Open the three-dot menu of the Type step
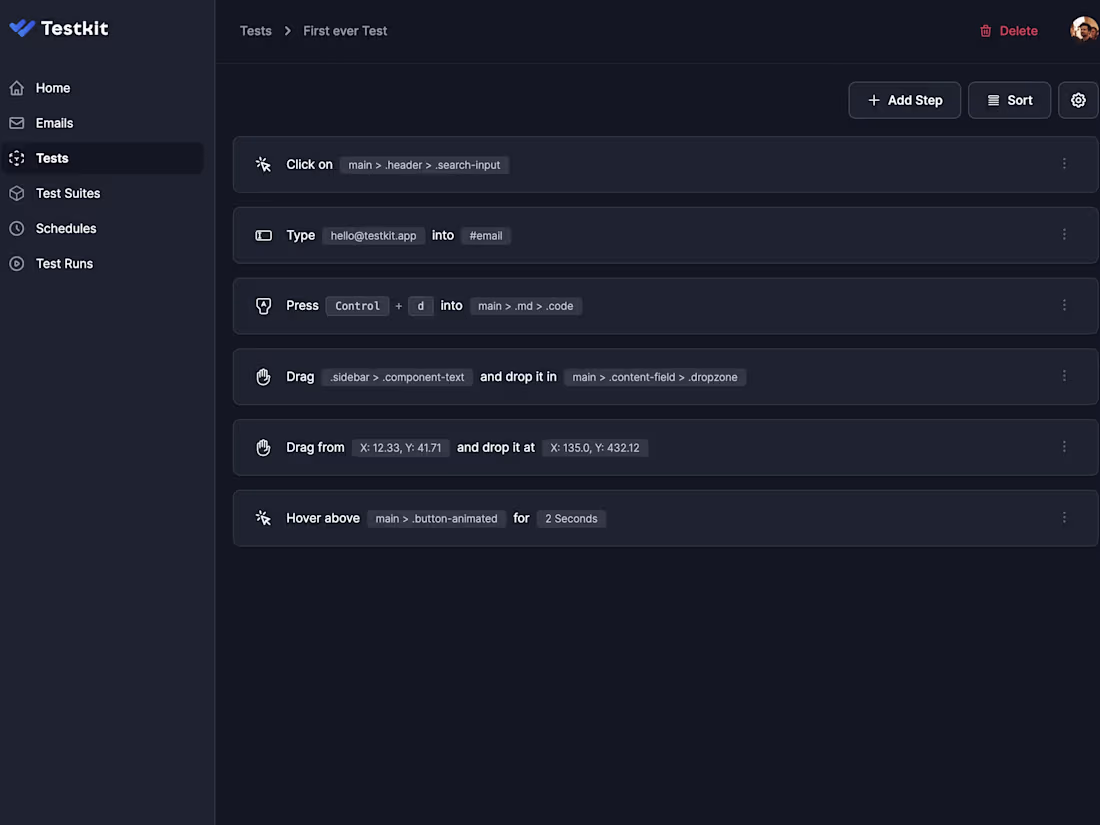The image size is (1100, 825). [1064, 234]
